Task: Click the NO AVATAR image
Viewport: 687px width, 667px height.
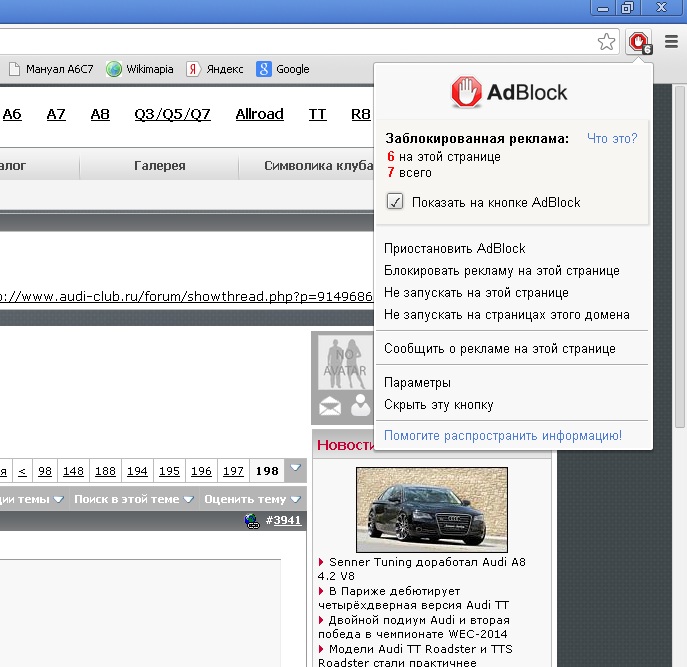Action: [345, 362]
